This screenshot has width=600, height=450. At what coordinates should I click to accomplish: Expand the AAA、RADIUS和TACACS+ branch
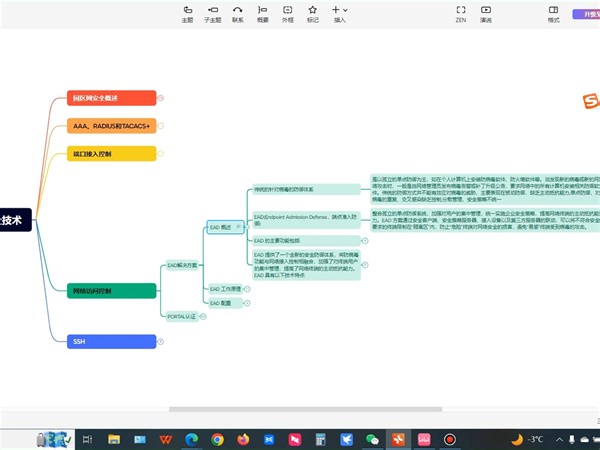[161, 126]
